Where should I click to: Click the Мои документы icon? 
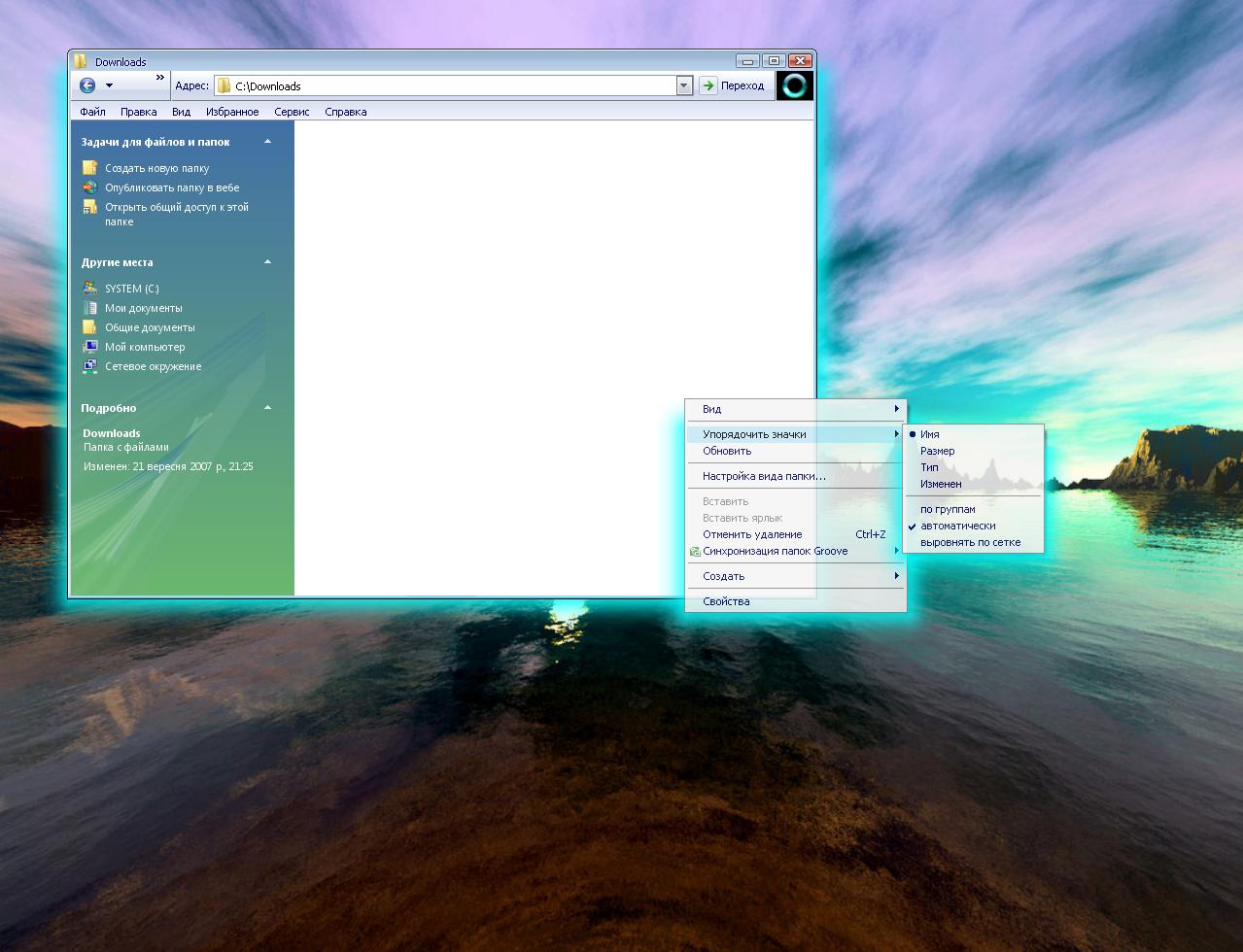pos(90,308)
